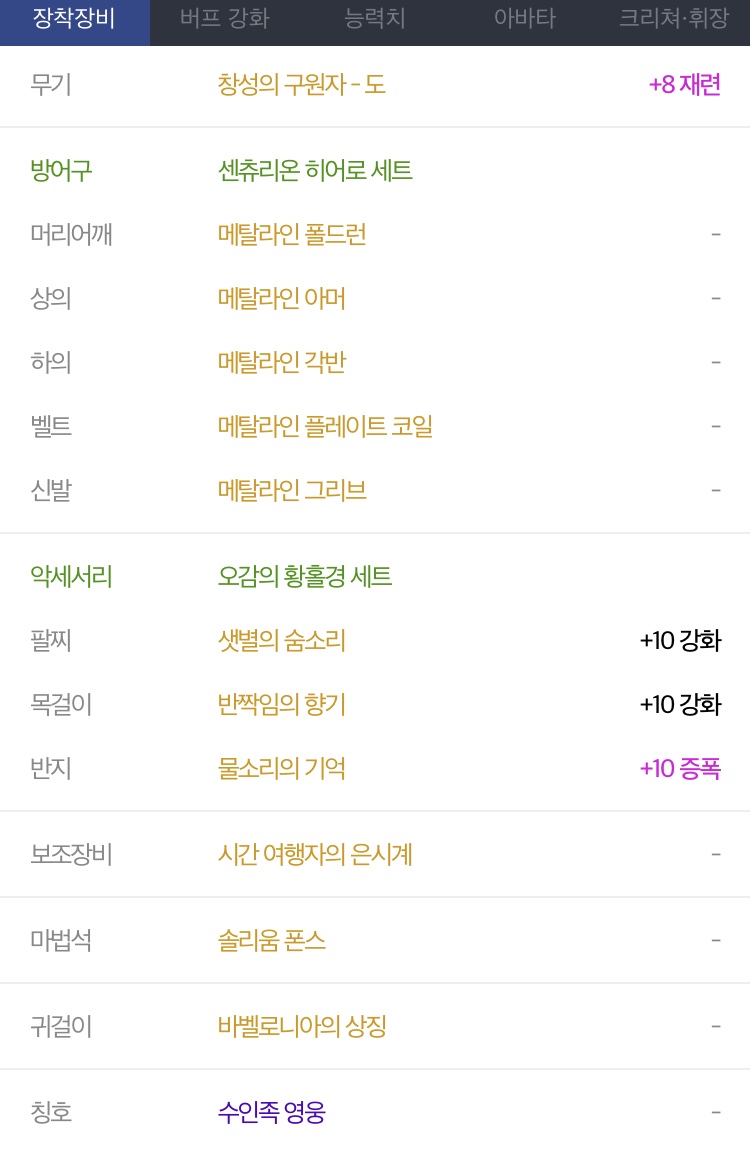Open weapon 창성의 구원자 - 도
750x1153 pixels.
click(301, 85)
